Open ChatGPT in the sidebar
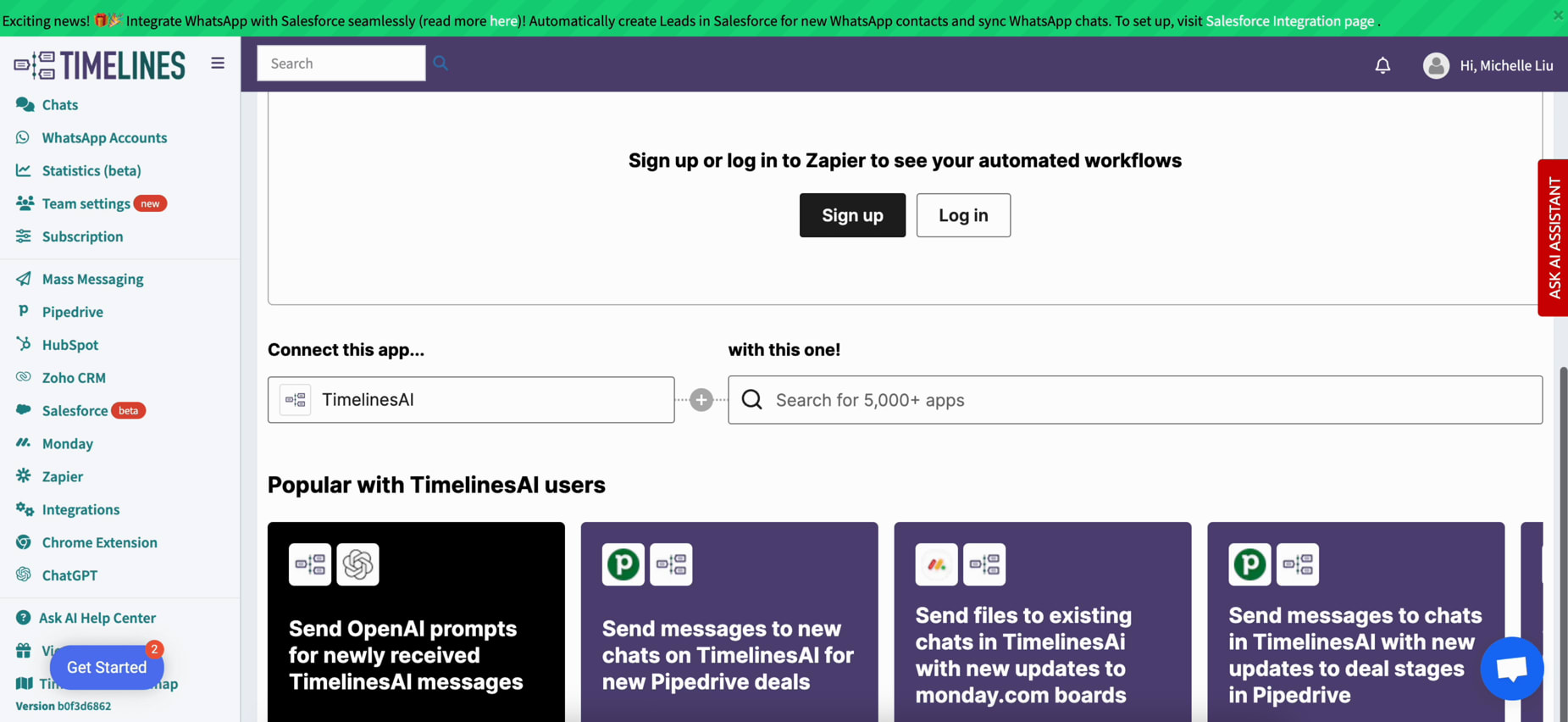1568x722 pixels. (x=69, y=576)
